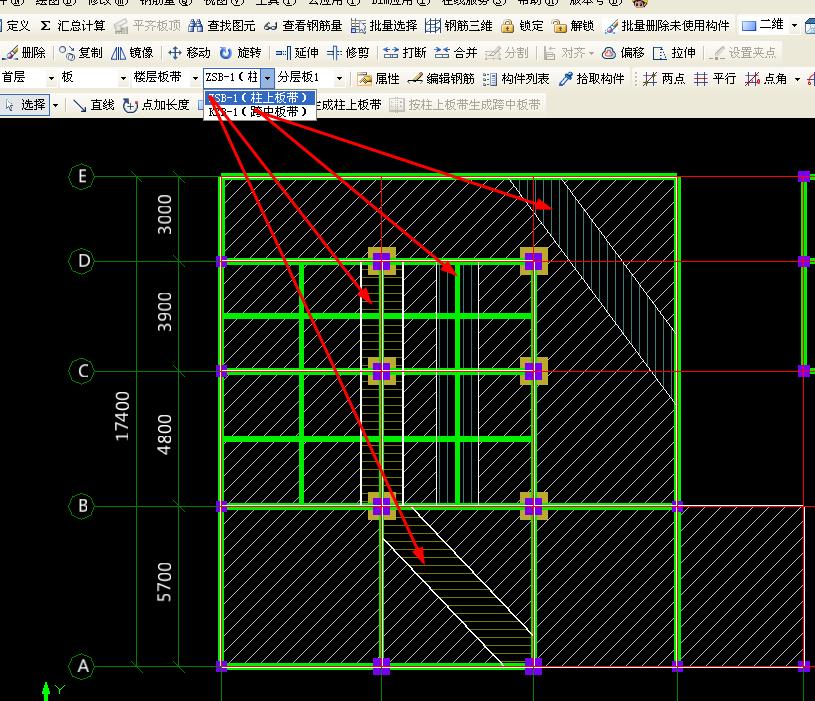Select the 移动 move tool

coord(190,52)
